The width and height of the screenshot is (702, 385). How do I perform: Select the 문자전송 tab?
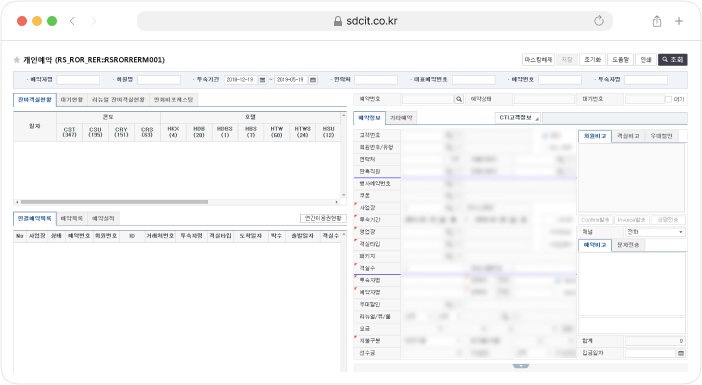[628, 245]
